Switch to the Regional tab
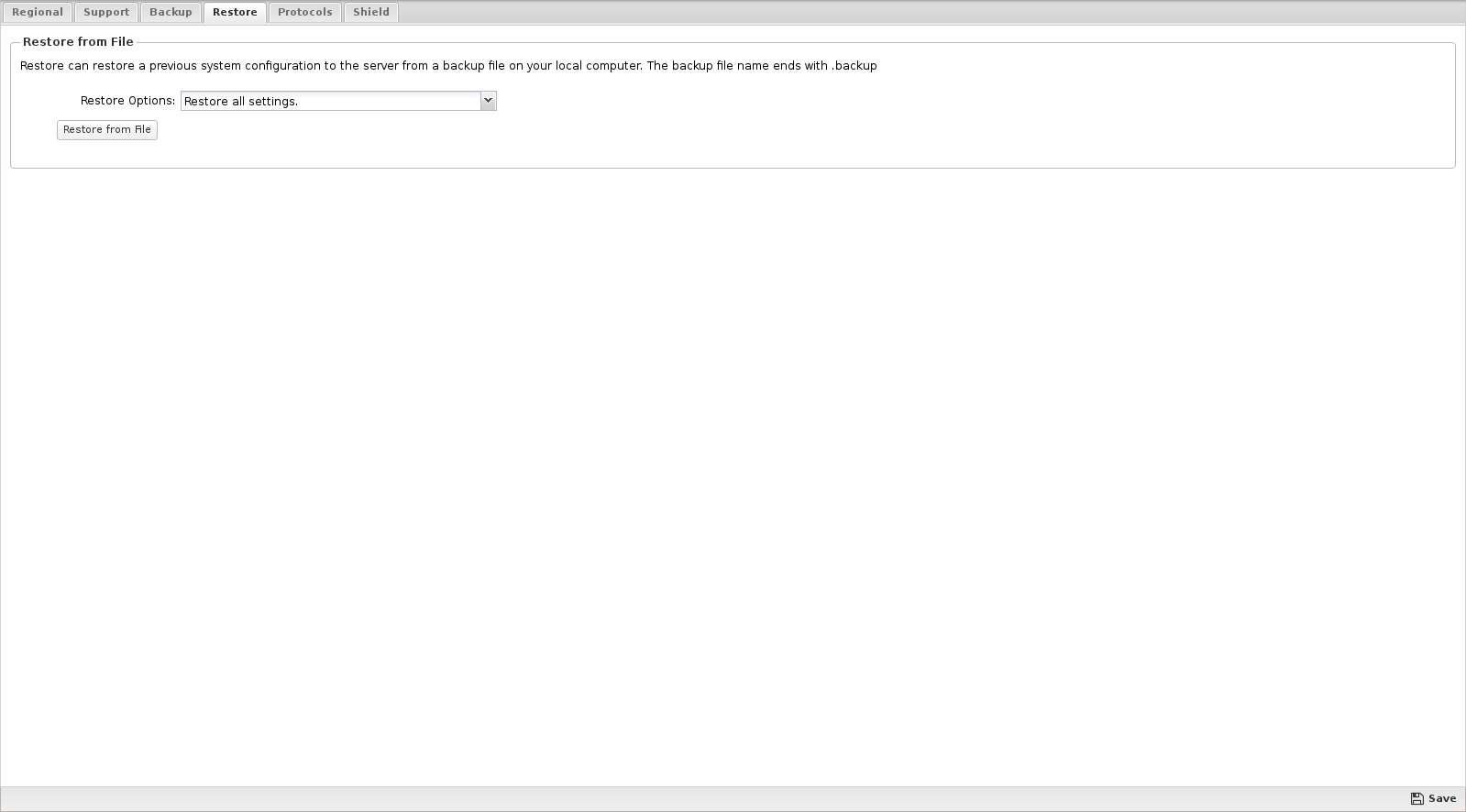 click(x=38, y=12)
